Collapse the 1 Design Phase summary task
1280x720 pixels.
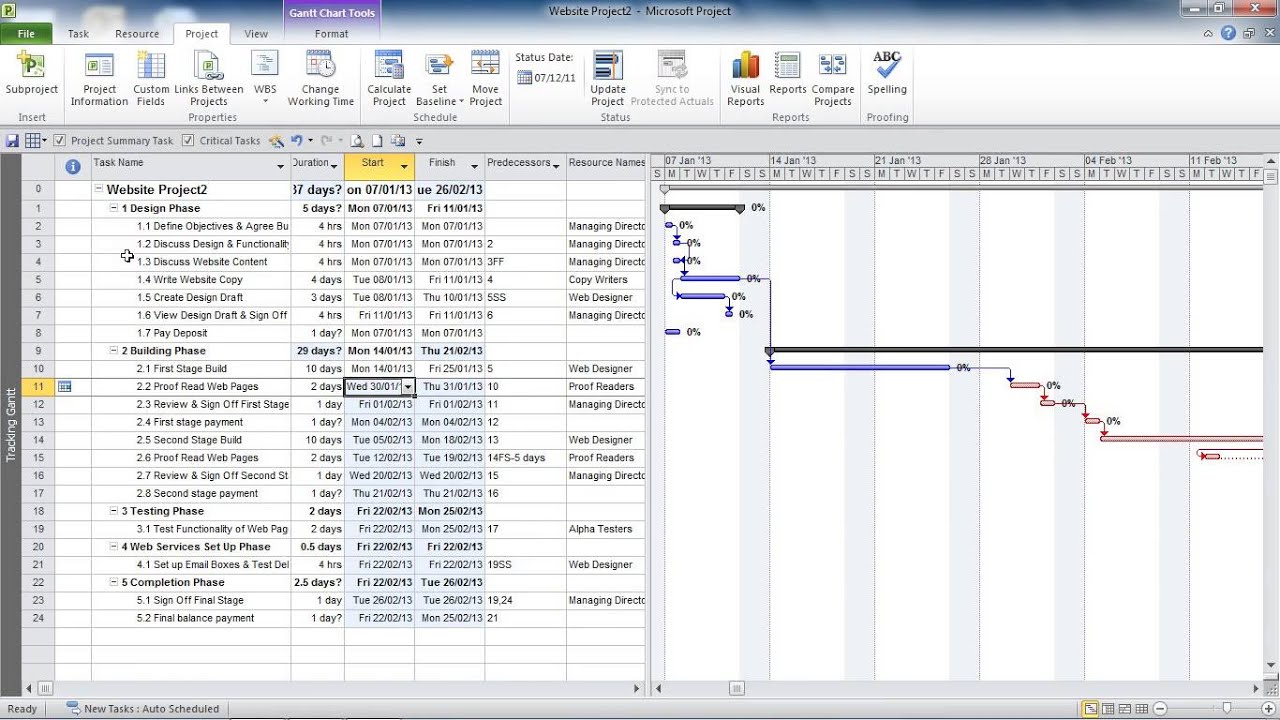click(x=116, y=208)
